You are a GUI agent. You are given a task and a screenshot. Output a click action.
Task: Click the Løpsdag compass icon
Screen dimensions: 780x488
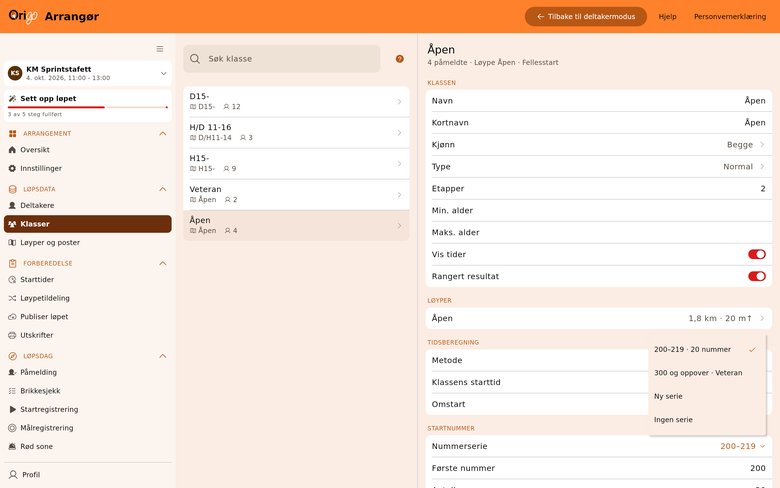point(13,356)
